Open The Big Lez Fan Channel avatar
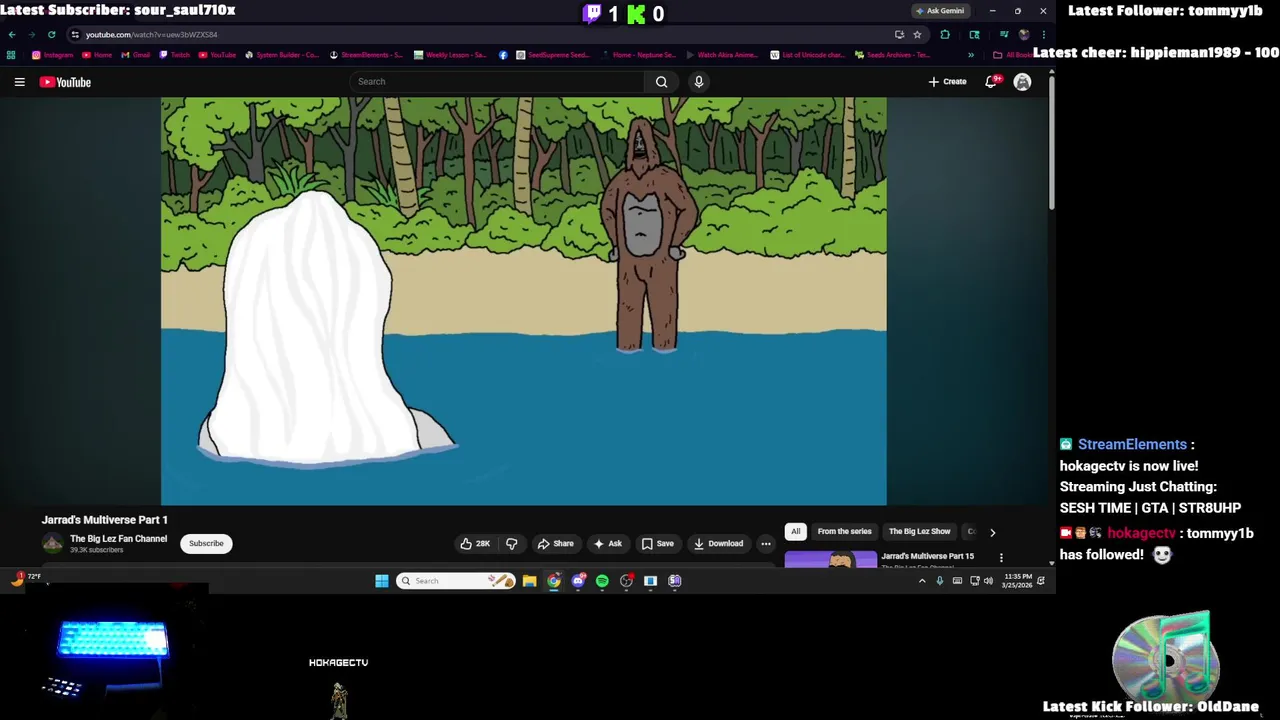Image resolution: width=1280 pixels, height=720 pixels. (52, 544)
